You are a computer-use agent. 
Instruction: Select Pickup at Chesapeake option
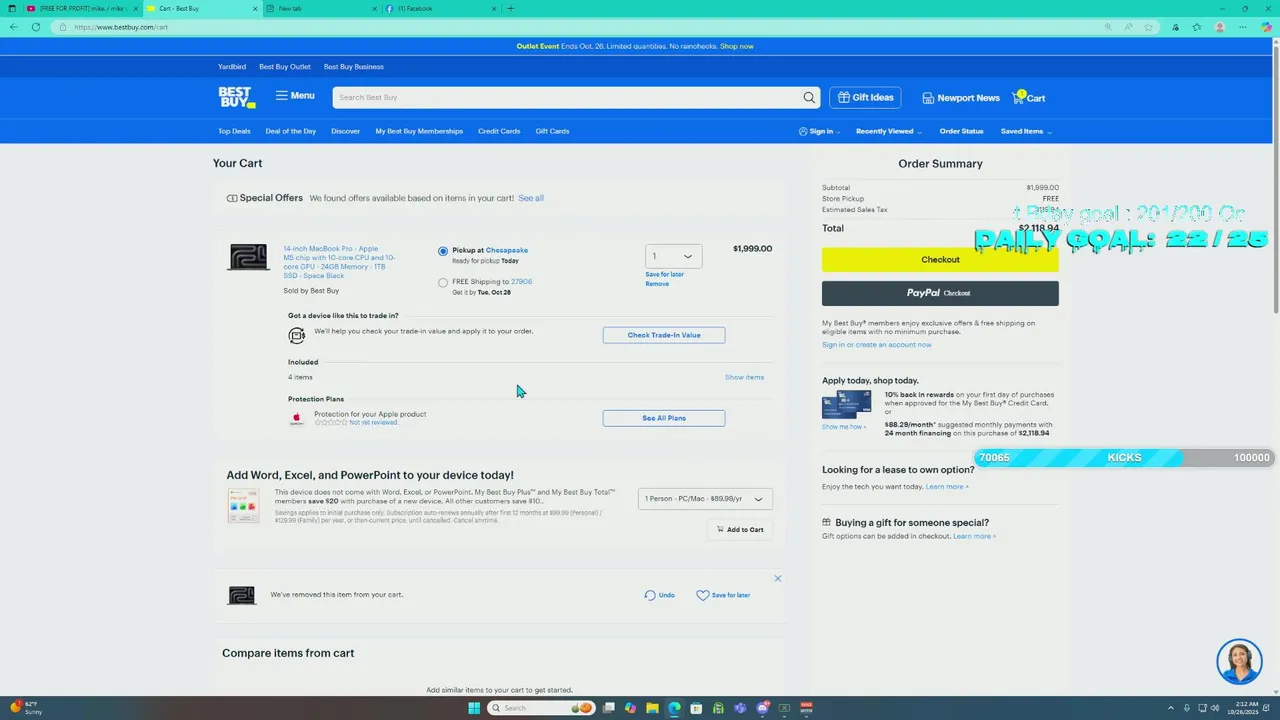tap(443, 251)
